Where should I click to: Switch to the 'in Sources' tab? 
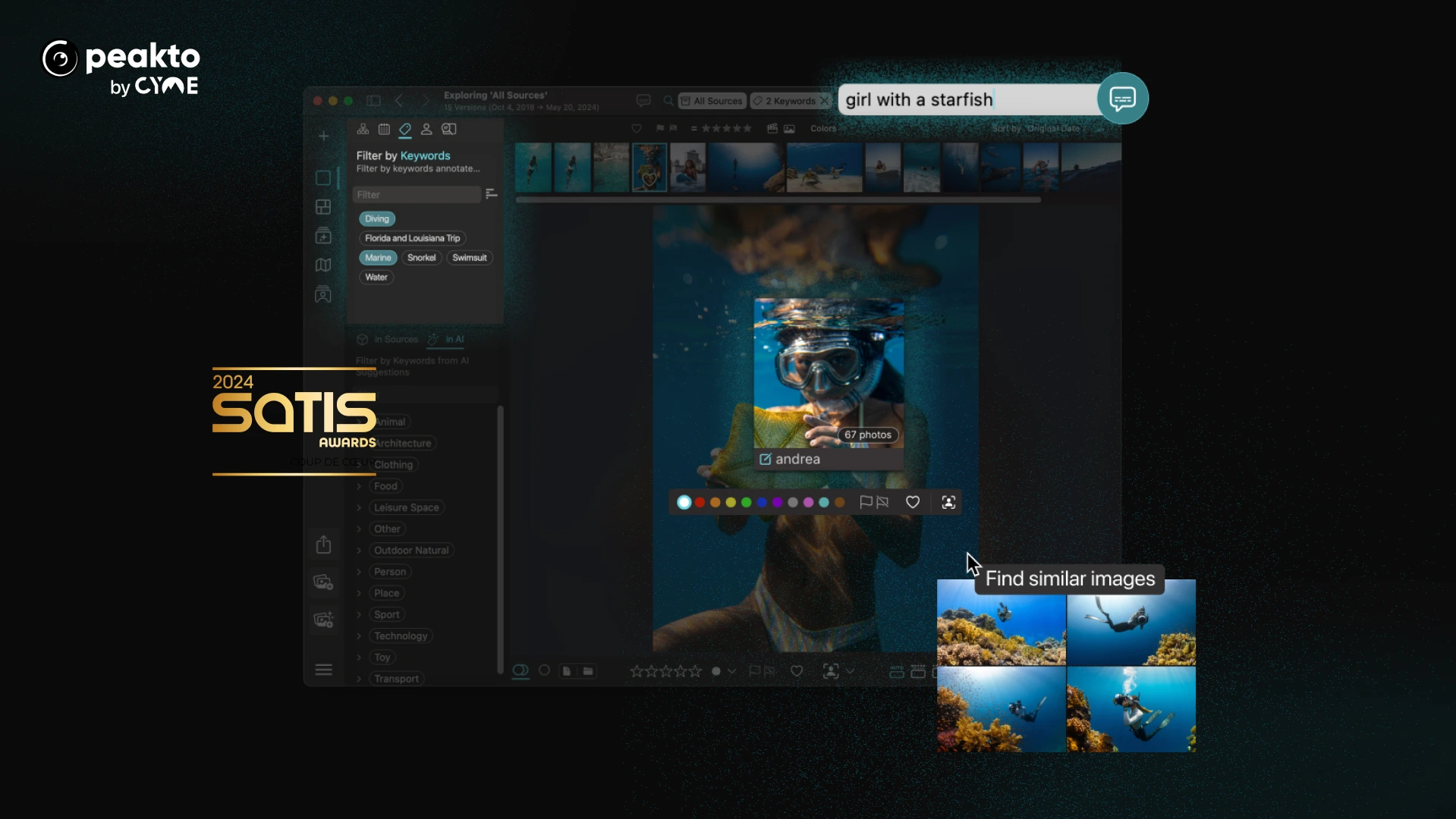pyautogui.click(x=388, y=339)
